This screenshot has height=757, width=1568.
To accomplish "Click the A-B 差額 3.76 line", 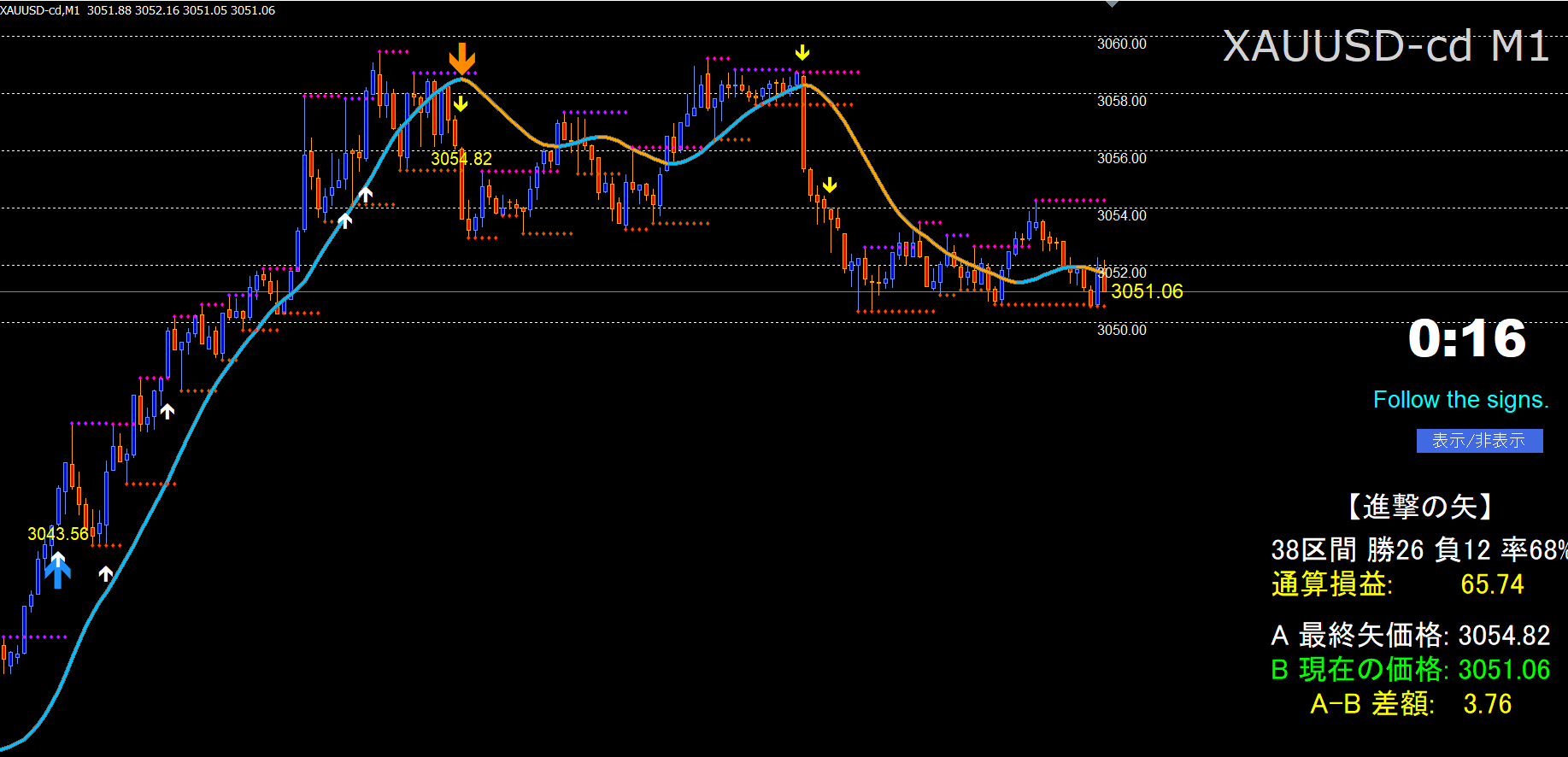I will tap(1412, 704).
